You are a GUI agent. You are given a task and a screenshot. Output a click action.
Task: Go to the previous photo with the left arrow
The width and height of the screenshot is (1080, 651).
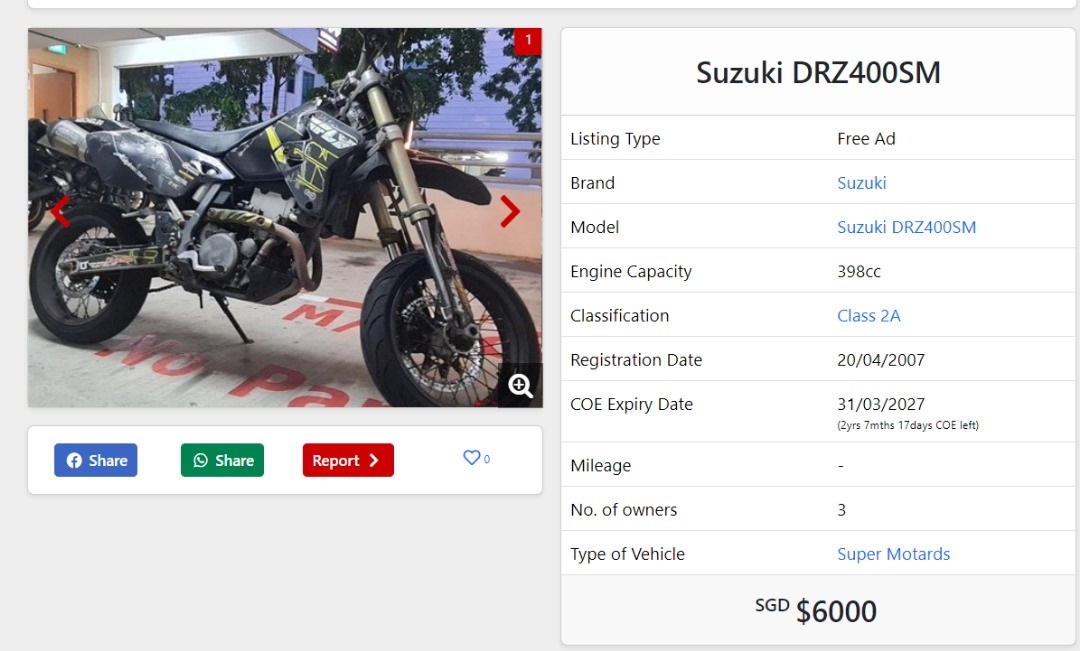[60, 211]
